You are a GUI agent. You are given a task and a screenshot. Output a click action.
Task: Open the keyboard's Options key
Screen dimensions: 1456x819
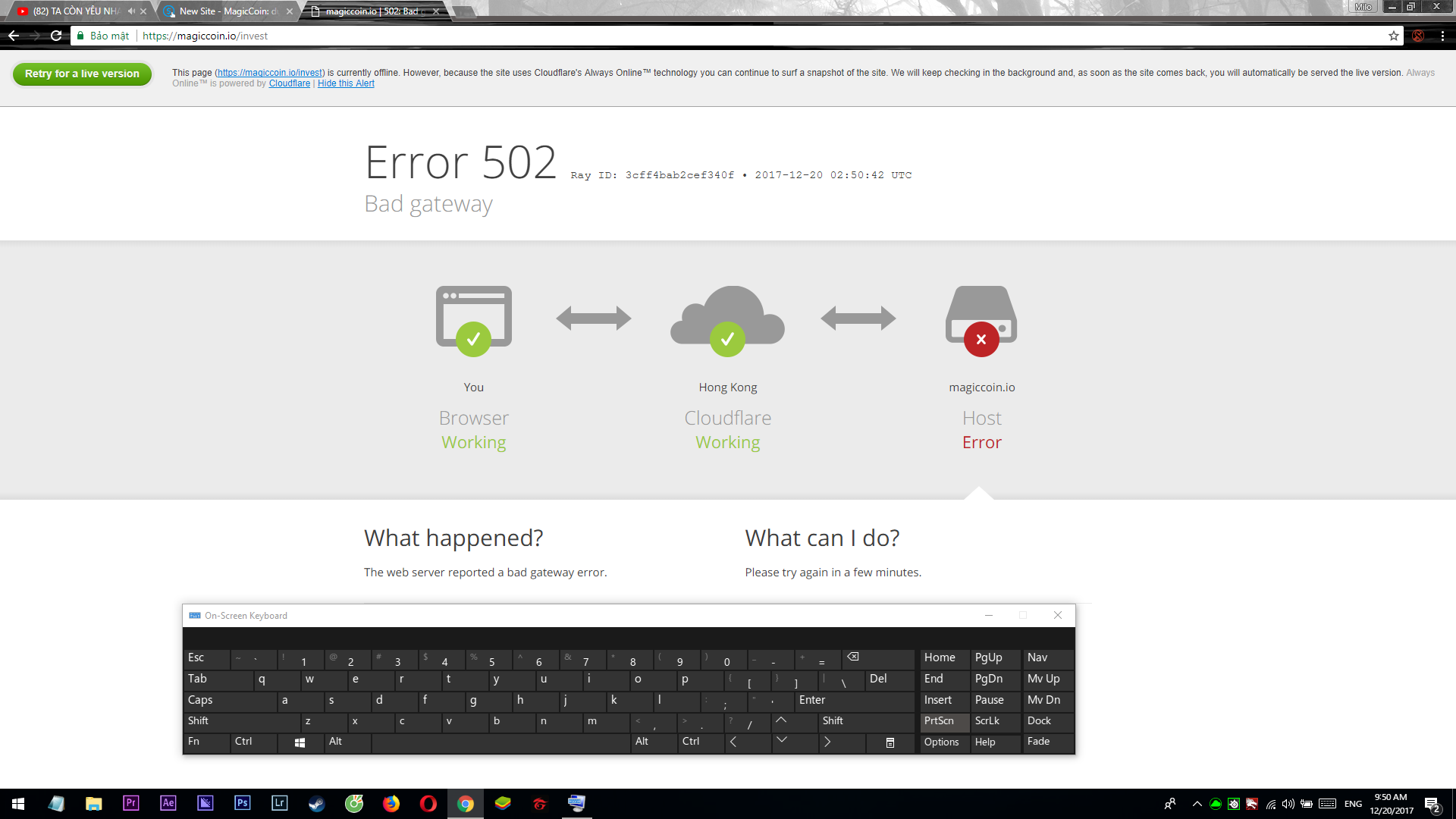pos(943,742)
